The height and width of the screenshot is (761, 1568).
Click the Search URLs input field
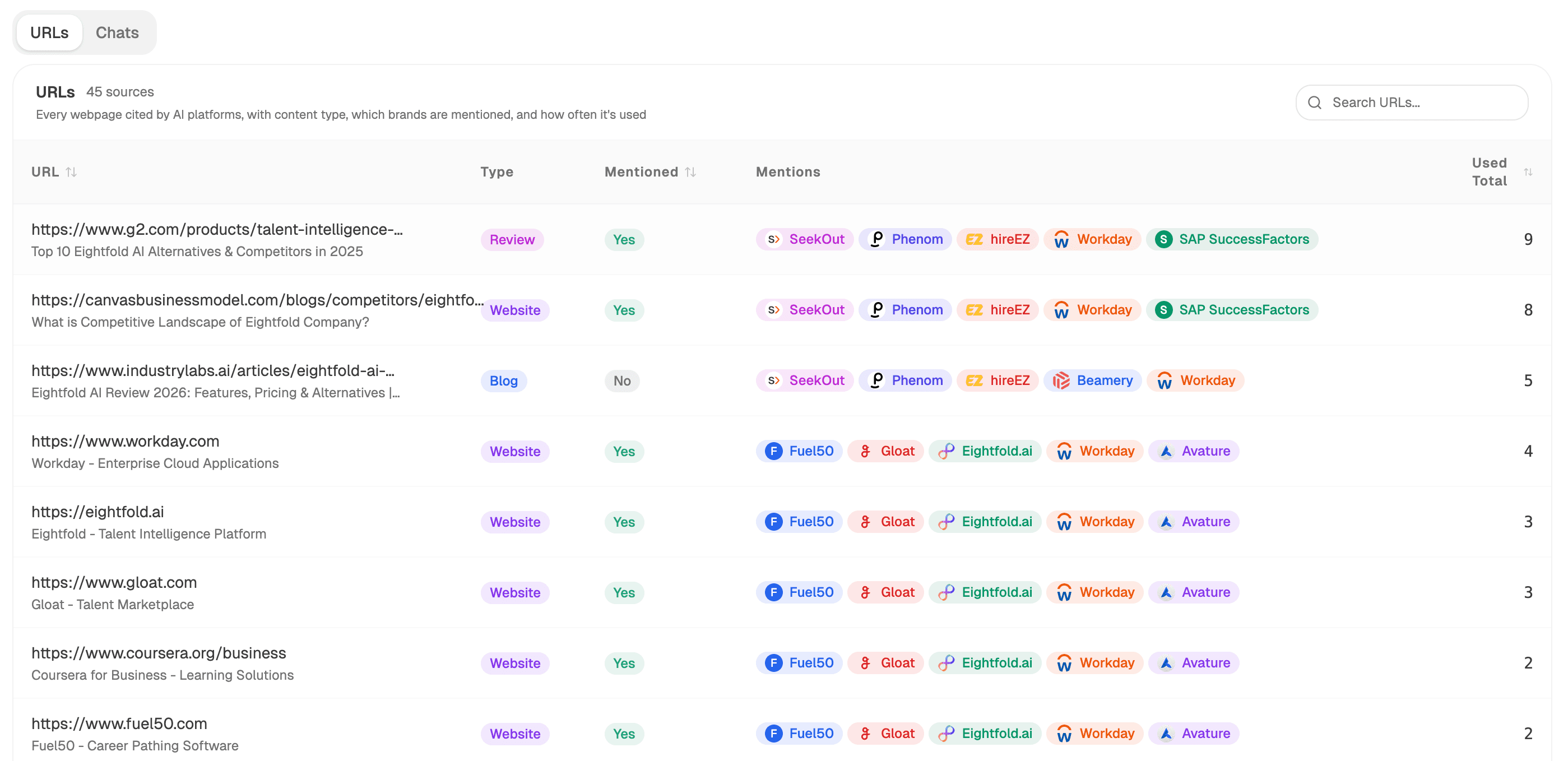pos(1411,103)
